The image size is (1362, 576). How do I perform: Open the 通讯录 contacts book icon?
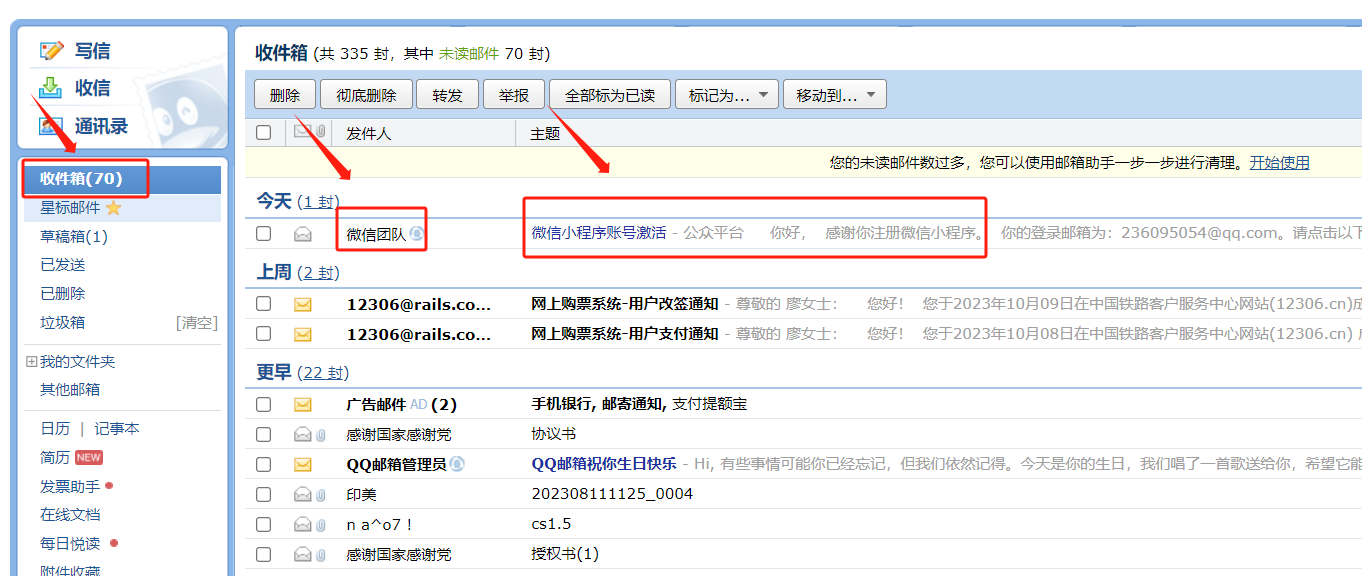(x=49, y=125)
